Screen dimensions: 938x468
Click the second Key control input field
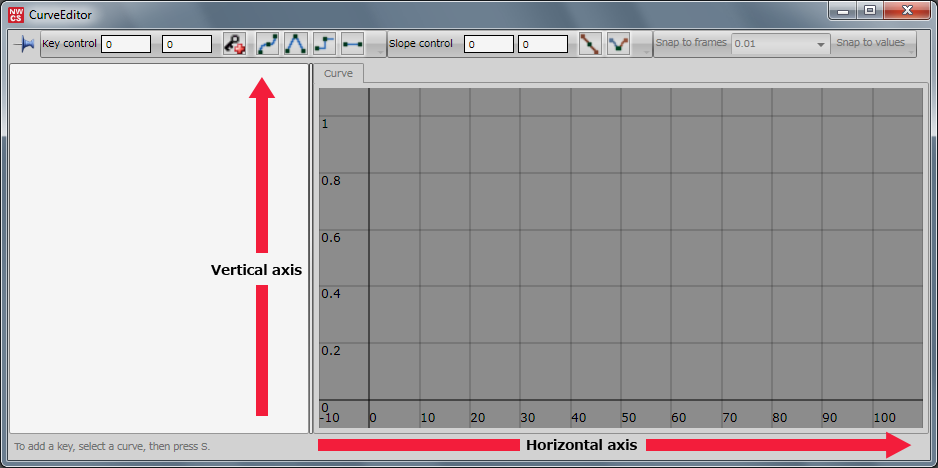[x=187, y=44]
